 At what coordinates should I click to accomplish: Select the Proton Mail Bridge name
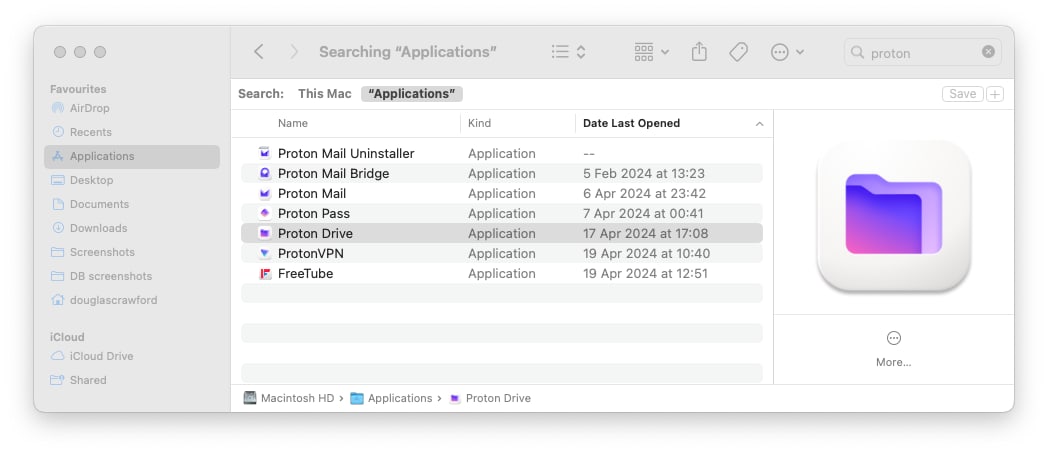tap(334, 173)
